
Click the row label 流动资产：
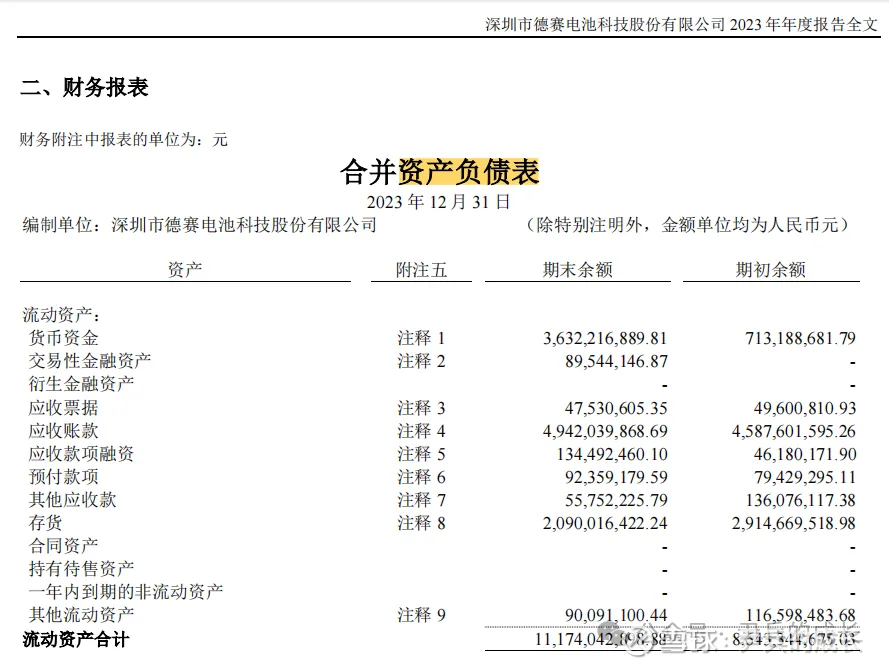coord(62,314)
